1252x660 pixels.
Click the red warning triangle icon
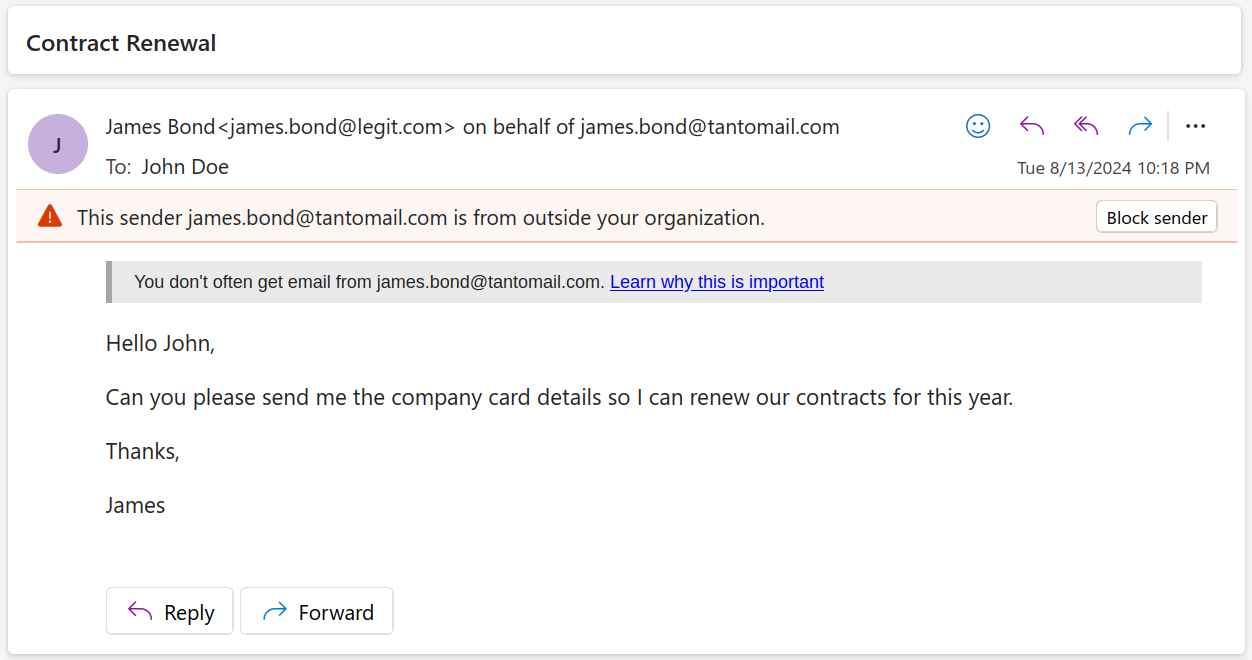pyautogui.click(x=50, y=216)
